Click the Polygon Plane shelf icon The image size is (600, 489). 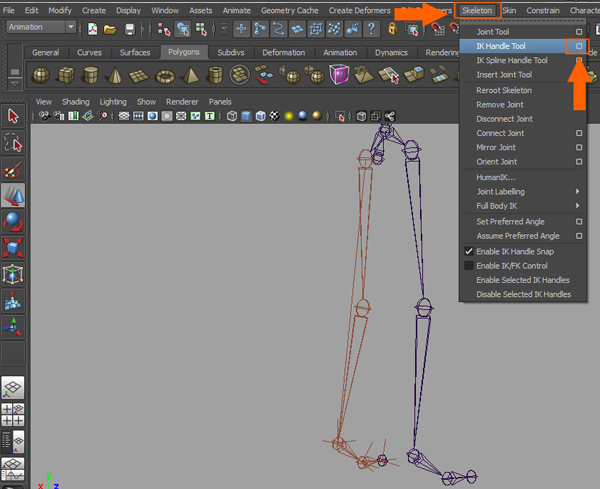[139, 75]
